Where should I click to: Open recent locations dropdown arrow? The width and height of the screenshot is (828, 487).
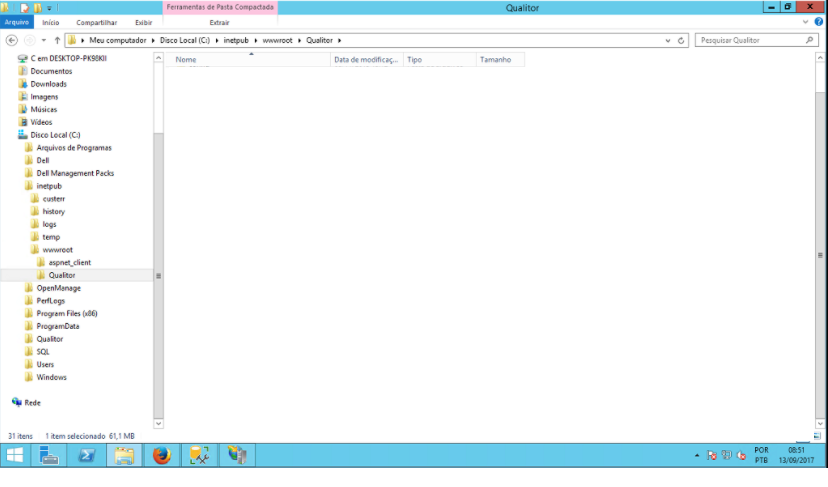click(44, 40)
